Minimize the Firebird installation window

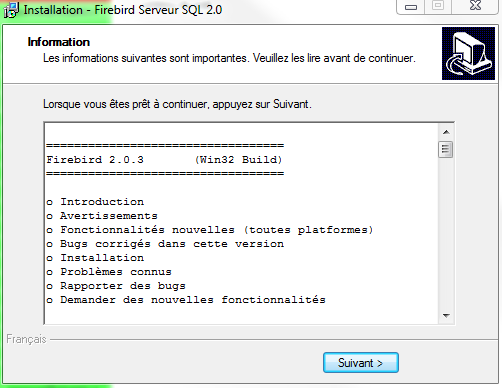click(x=411, y=7)
